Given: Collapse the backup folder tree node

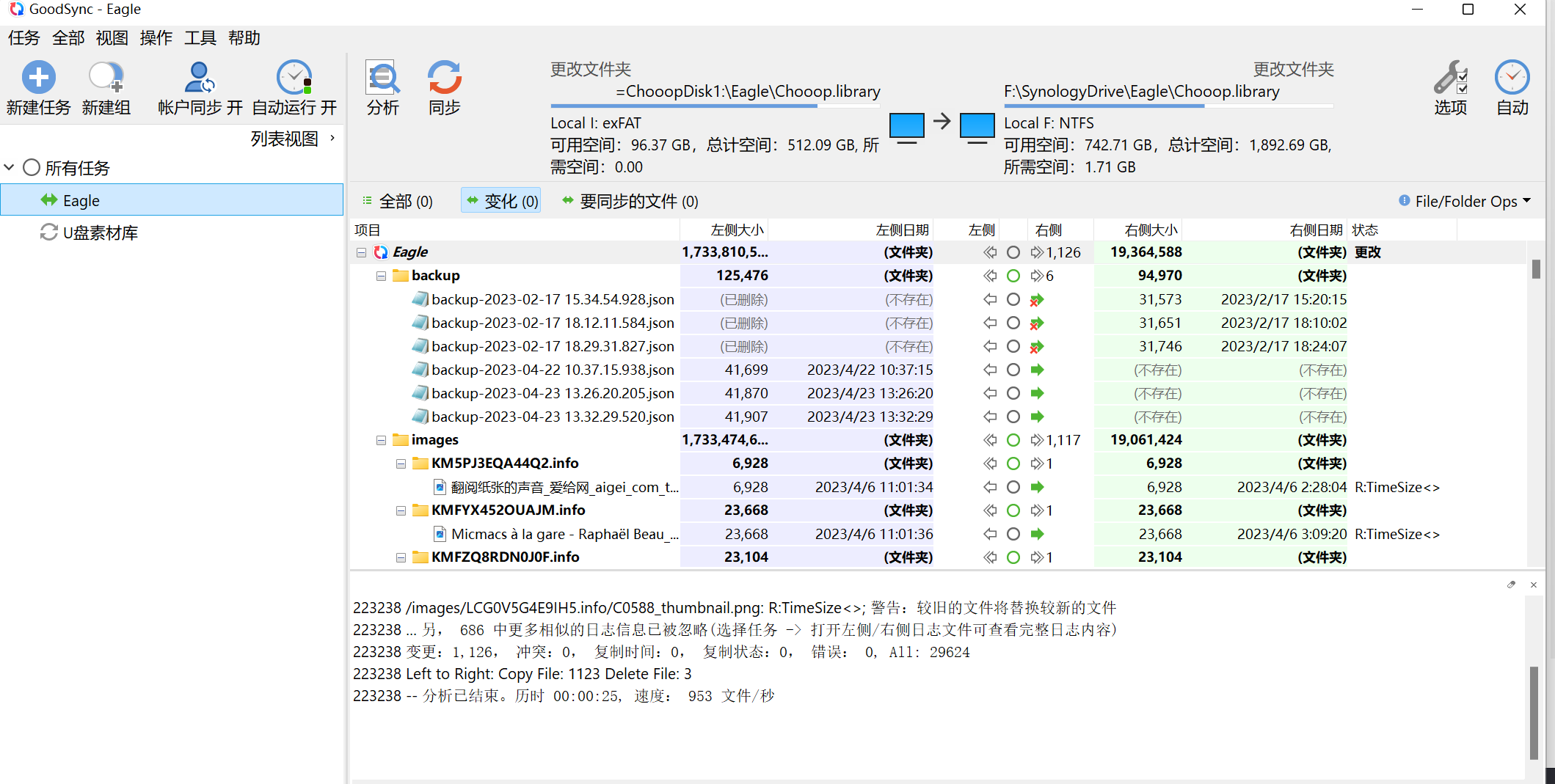Looking at the screenshot, I should [x=381, y=276].
